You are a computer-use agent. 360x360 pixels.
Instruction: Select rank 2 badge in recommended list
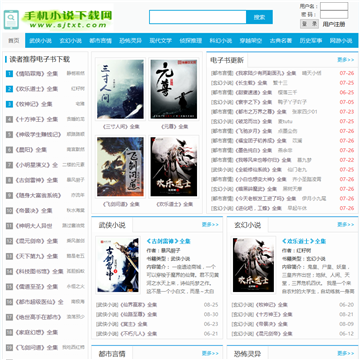pyautogui.click(x=9, y=89)
